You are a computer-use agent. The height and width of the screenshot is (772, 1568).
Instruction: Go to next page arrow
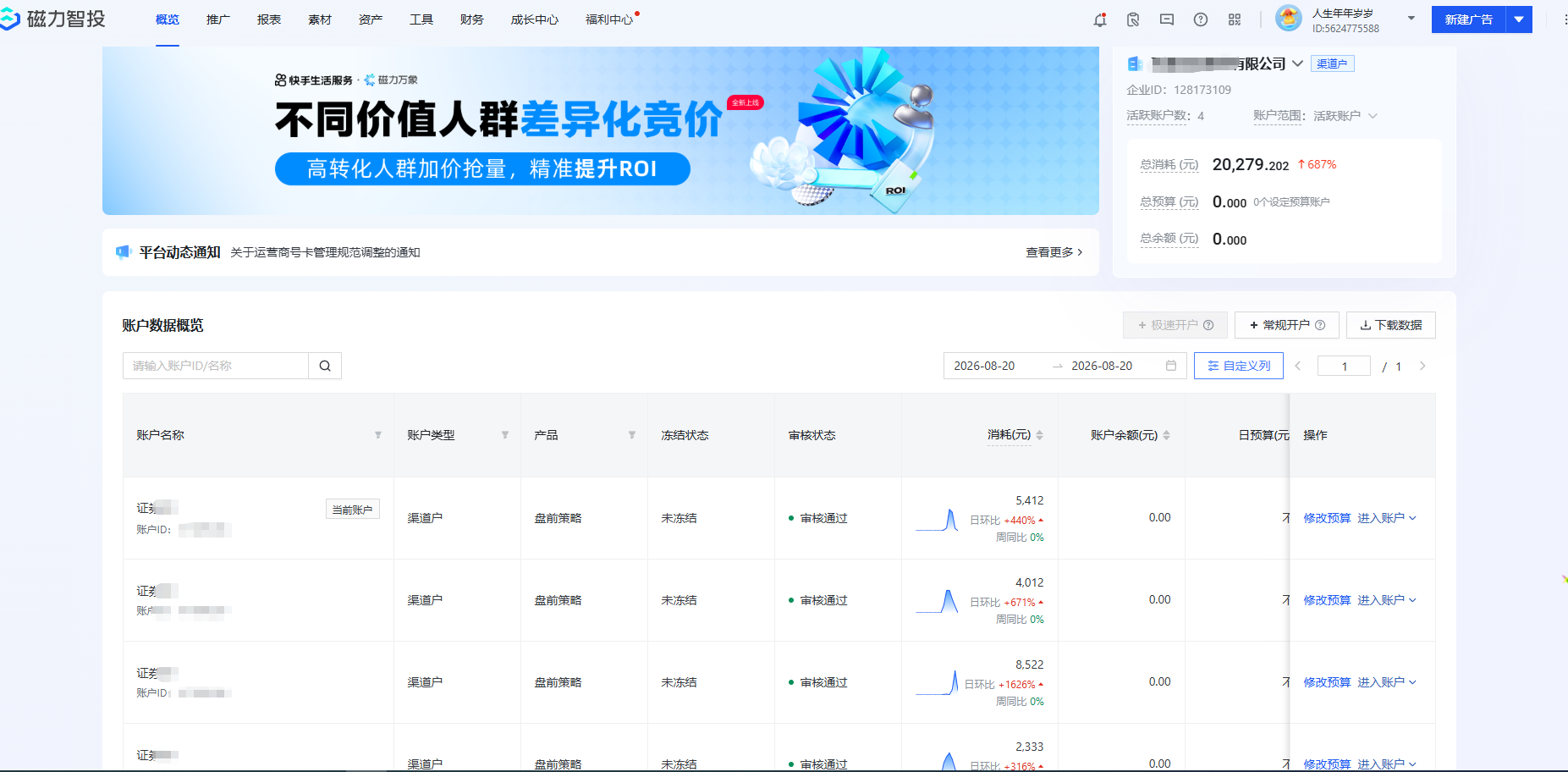tap(1422, 366)
